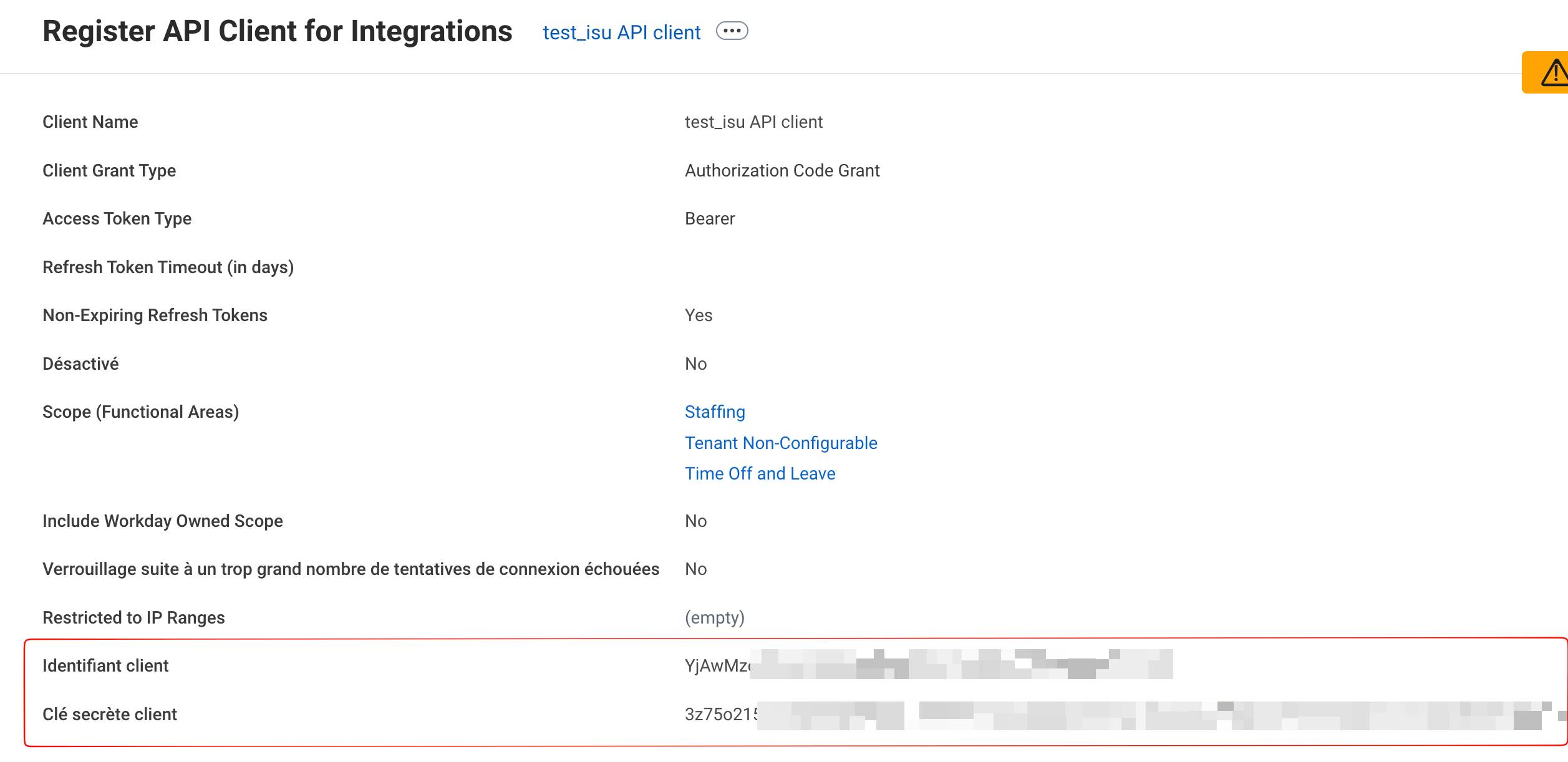Open the Staffing scope link
The height and width of the screenshot is (762, 1568).
click(715, 412)
